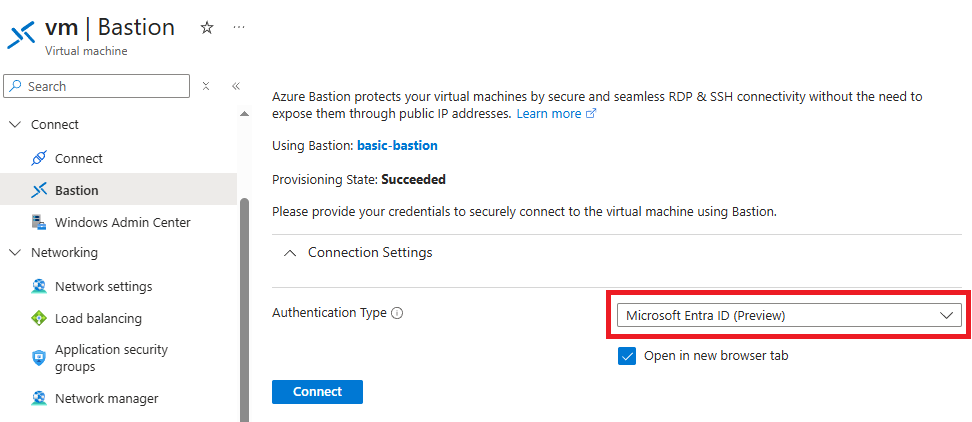Click the Load balancing diamond icon

pyautogui.click(x=38, y=319)
